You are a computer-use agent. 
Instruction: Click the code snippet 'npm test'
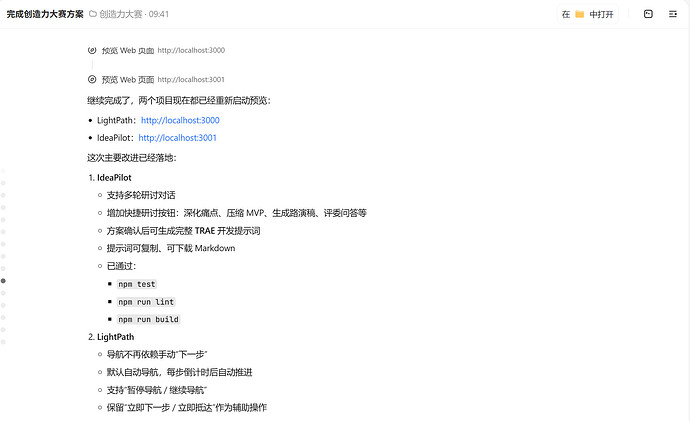(137, 284)
